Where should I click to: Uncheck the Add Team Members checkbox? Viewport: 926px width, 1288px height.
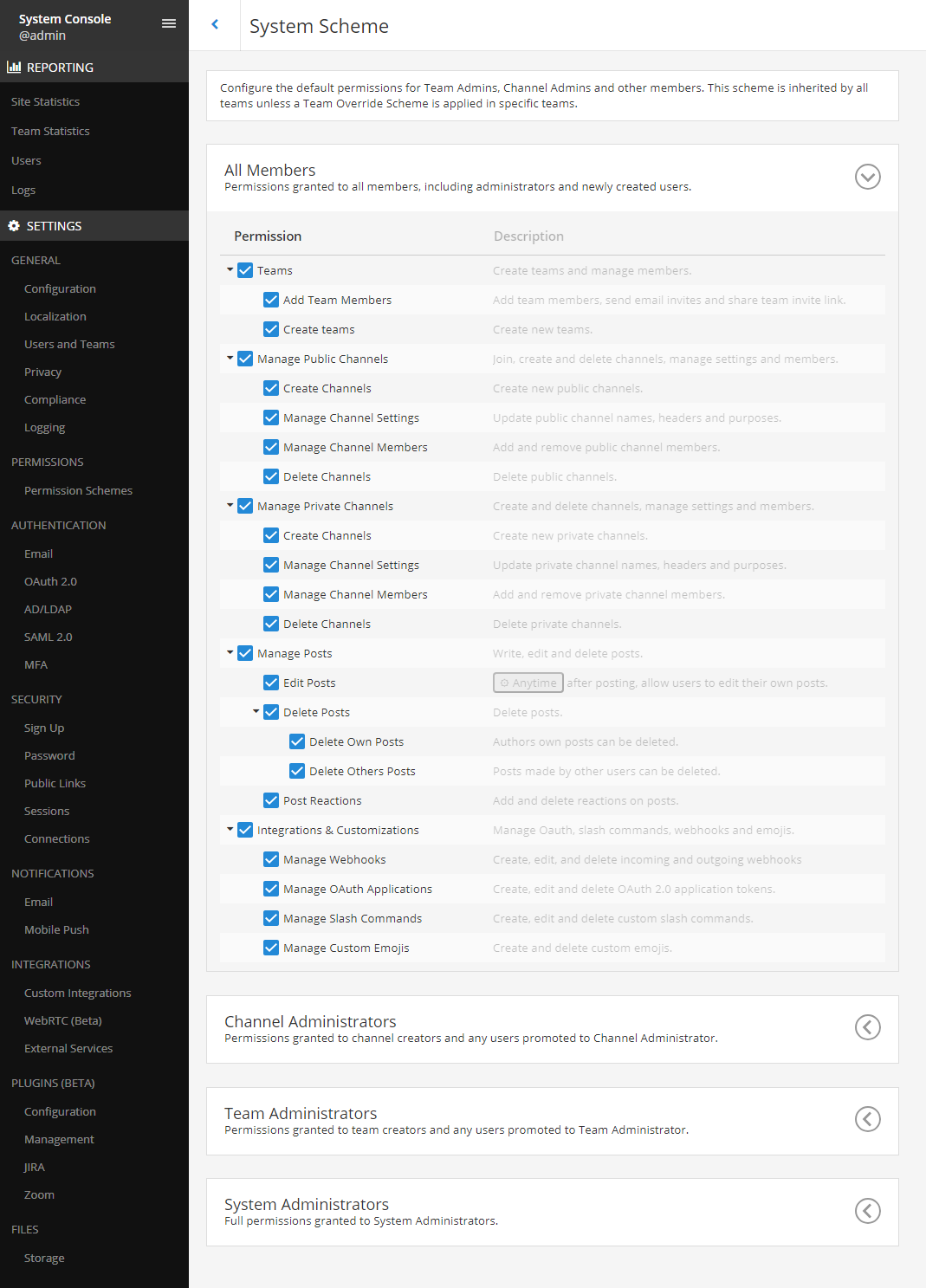[x=271, y=300]
